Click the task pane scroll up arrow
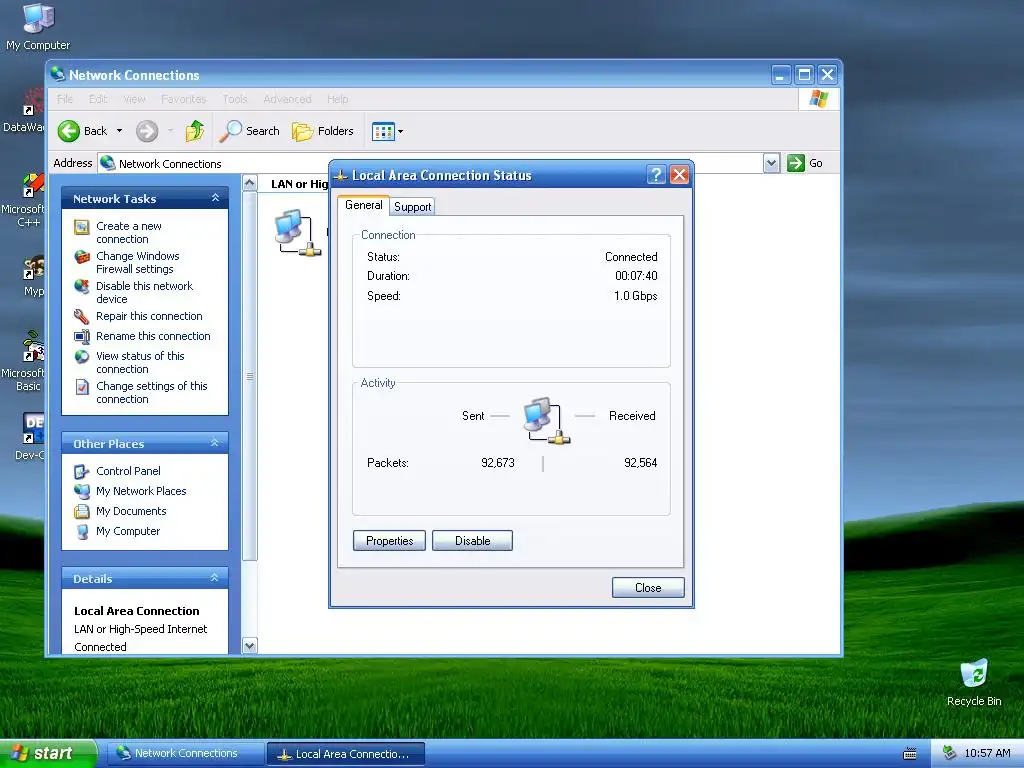 tap(249, 184)
